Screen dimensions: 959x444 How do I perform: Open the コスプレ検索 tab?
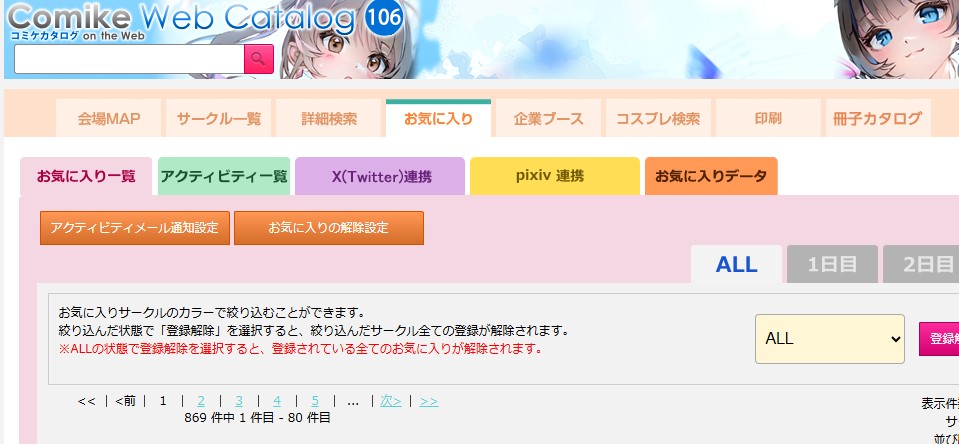click(658, 119)
